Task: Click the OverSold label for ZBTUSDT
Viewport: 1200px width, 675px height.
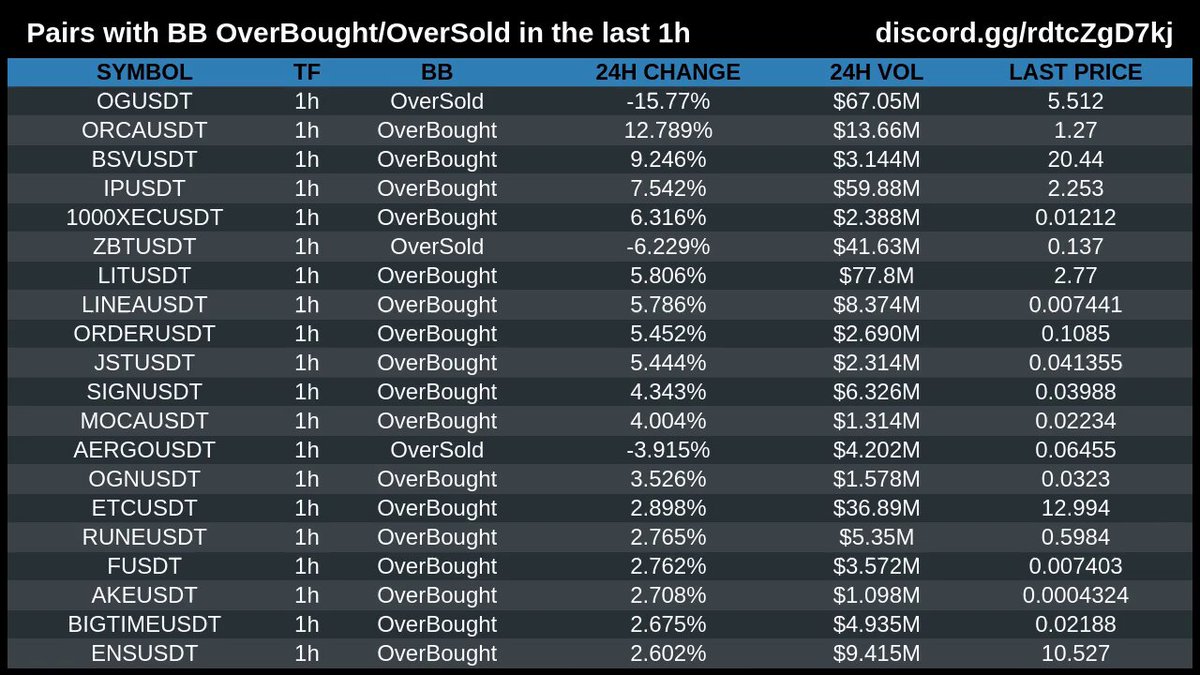Action: click(x=437, y=247)
